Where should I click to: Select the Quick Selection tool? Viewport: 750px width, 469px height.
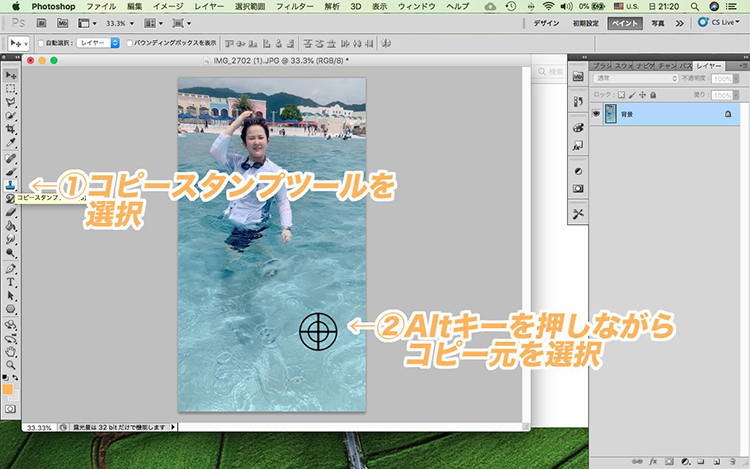pyautogui.click(x=11, y=116)
